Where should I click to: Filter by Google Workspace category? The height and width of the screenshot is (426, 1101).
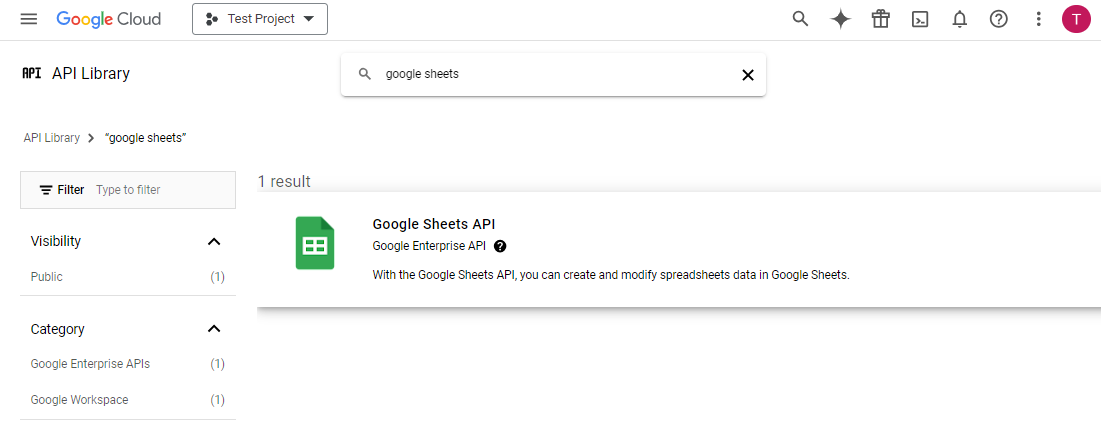[x=79, y=400]
